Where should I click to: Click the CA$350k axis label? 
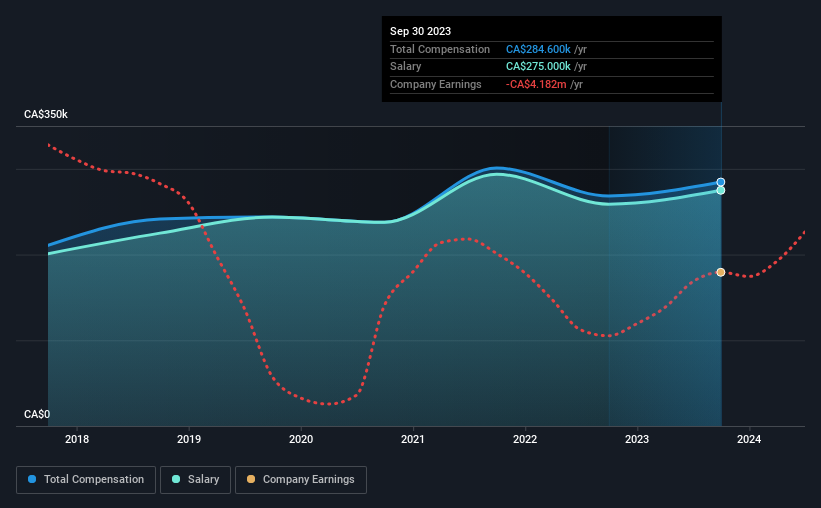pyautogui.click(x=46, y=114)
